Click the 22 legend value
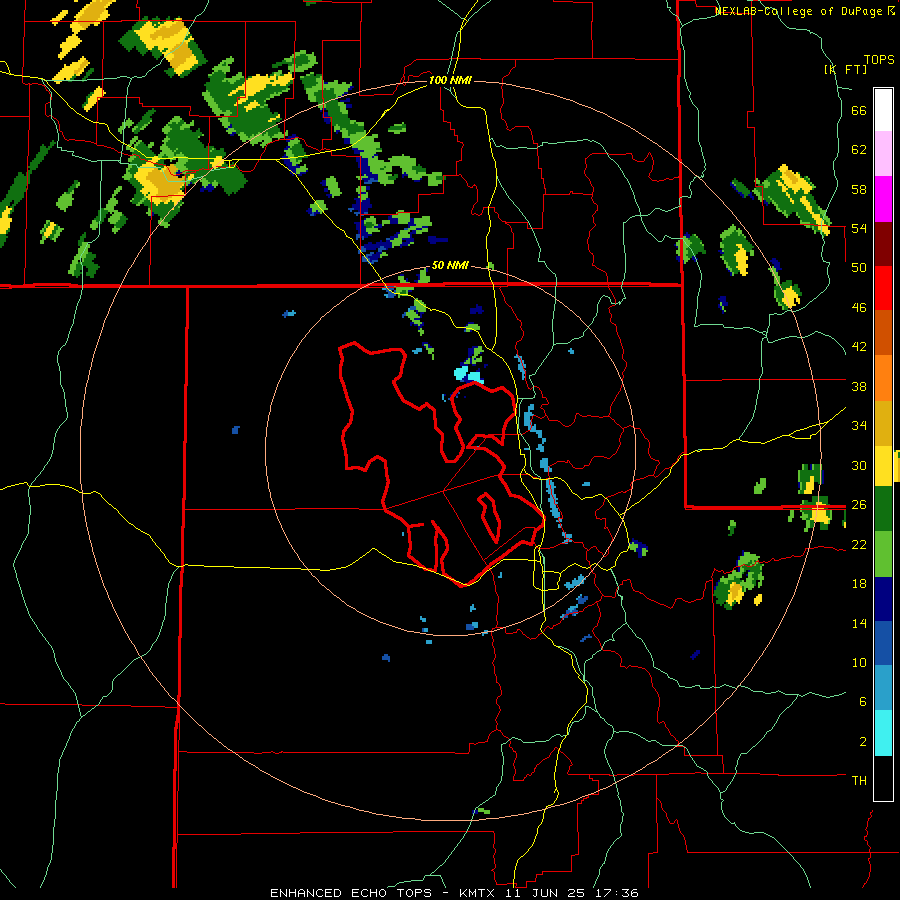 click(859, 544)
